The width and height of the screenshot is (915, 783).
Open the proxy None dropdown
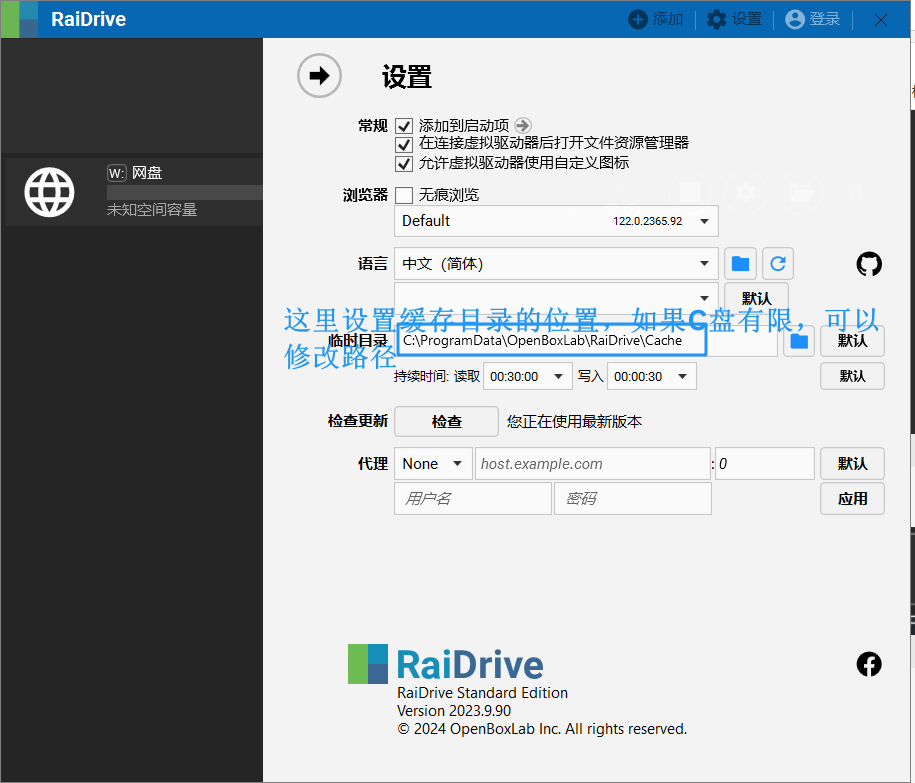pos(432,463)
